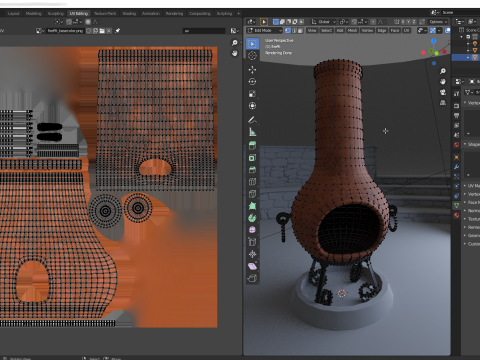
Task: Open the Modifier properties wrench tab
Action: pos(456,167)
